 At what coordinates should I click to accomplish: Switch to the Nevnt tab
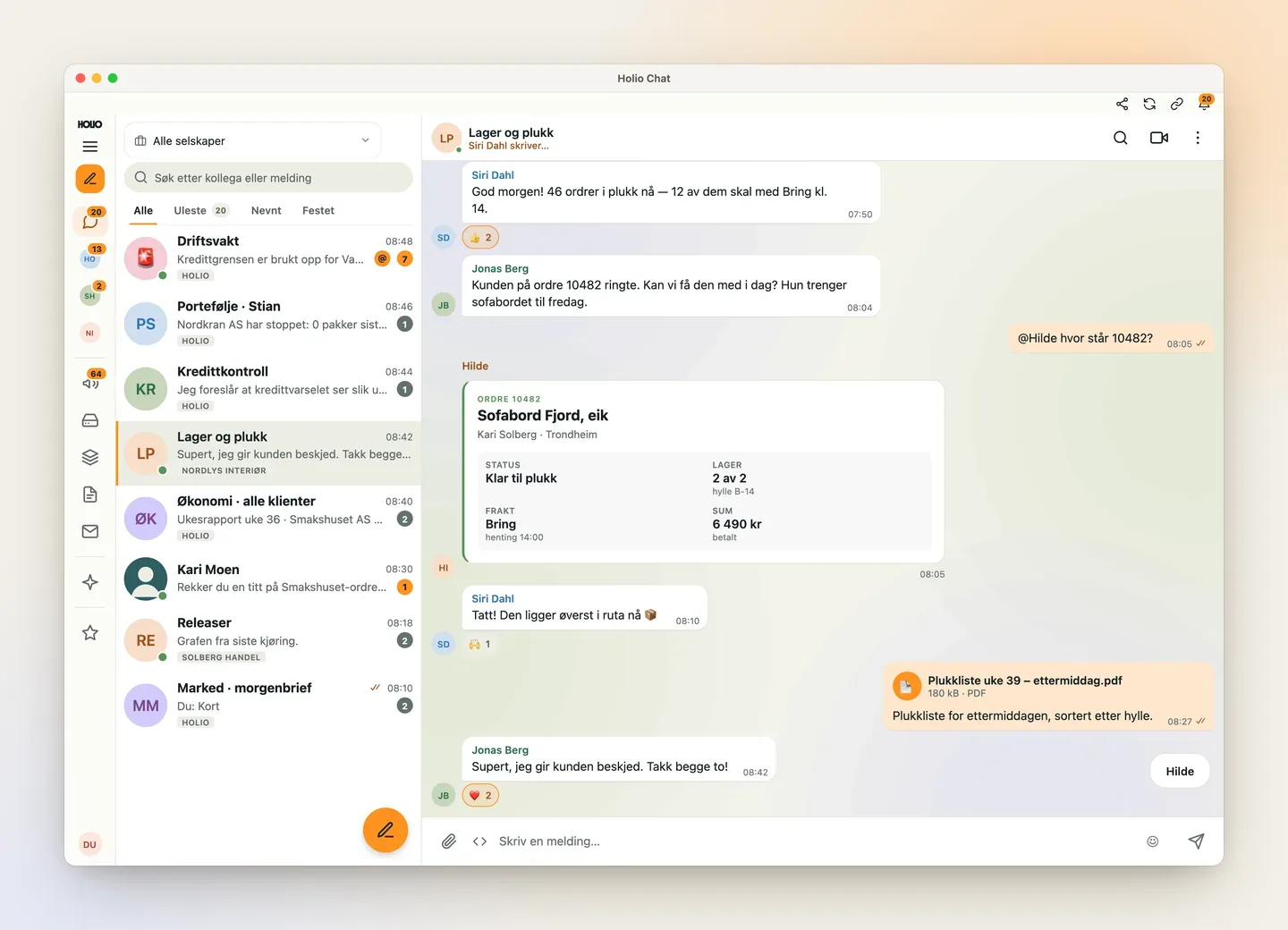(266, 211)
